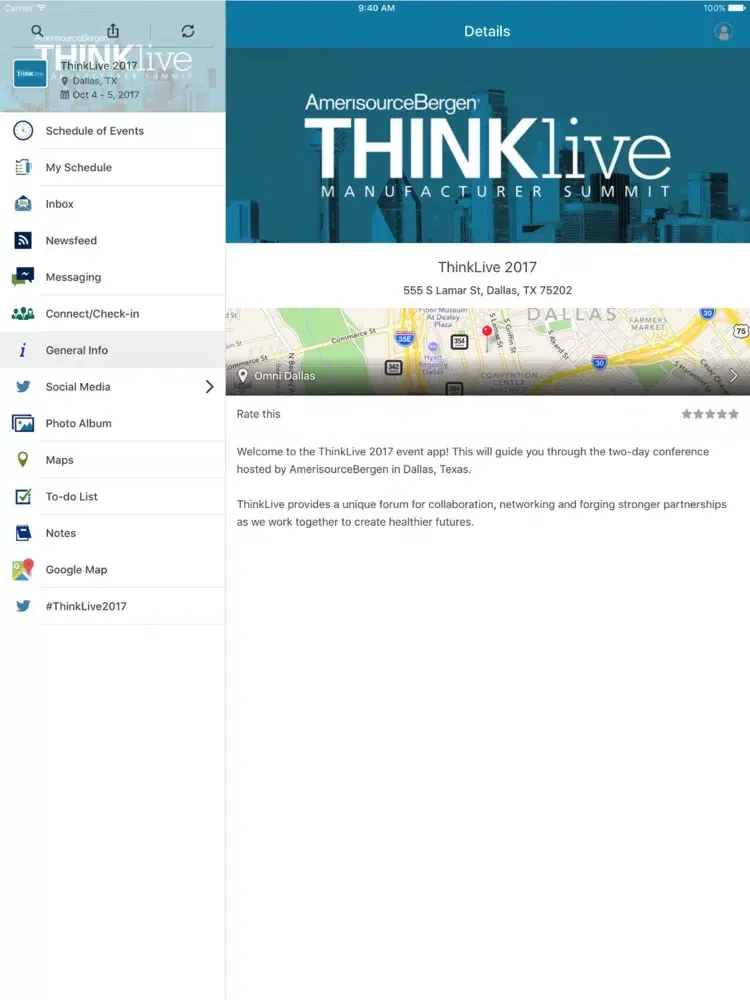Tap the Dallas, TX location in header
Screen dimensions: 750x1000
tap(94, 81)
